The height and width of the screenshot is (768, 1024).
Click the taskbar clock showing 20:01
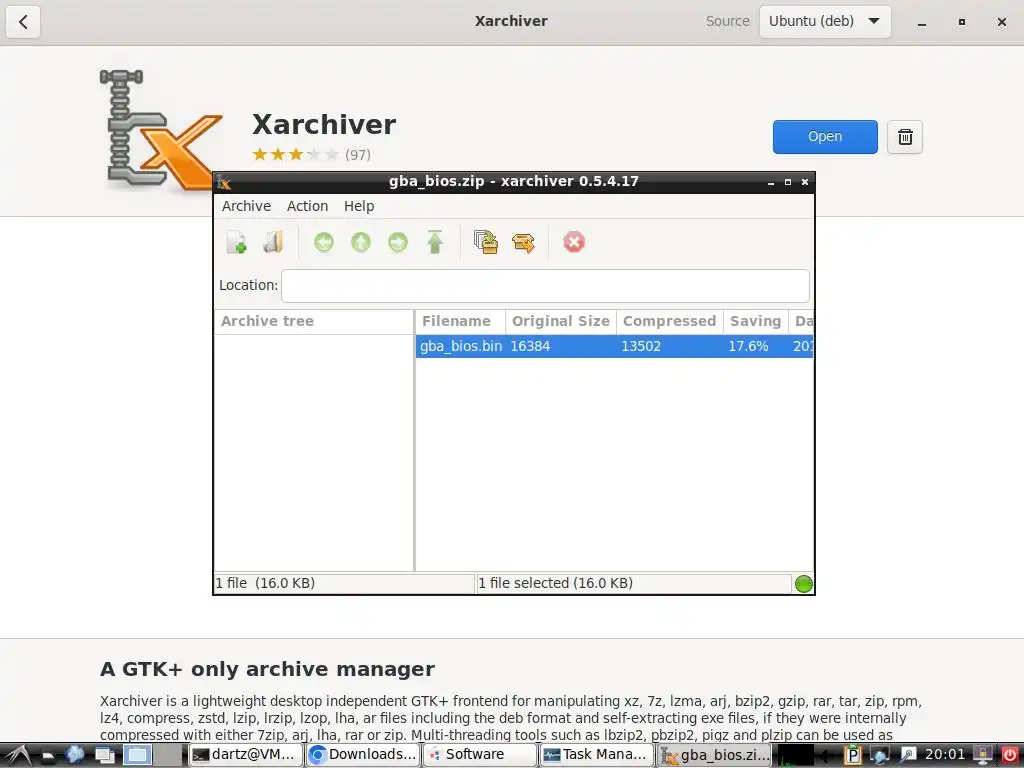pos(944,755)
